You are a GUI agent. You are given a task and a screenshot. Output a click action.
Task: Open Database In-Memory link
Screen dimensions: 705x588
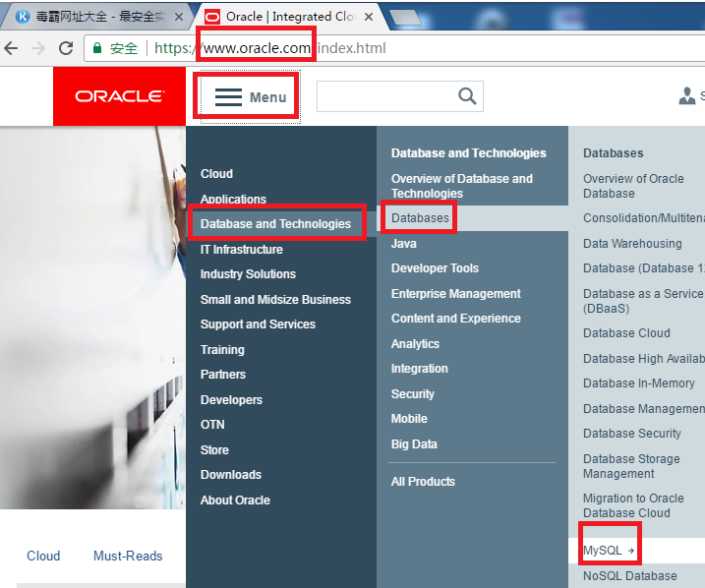coord(639,383)
